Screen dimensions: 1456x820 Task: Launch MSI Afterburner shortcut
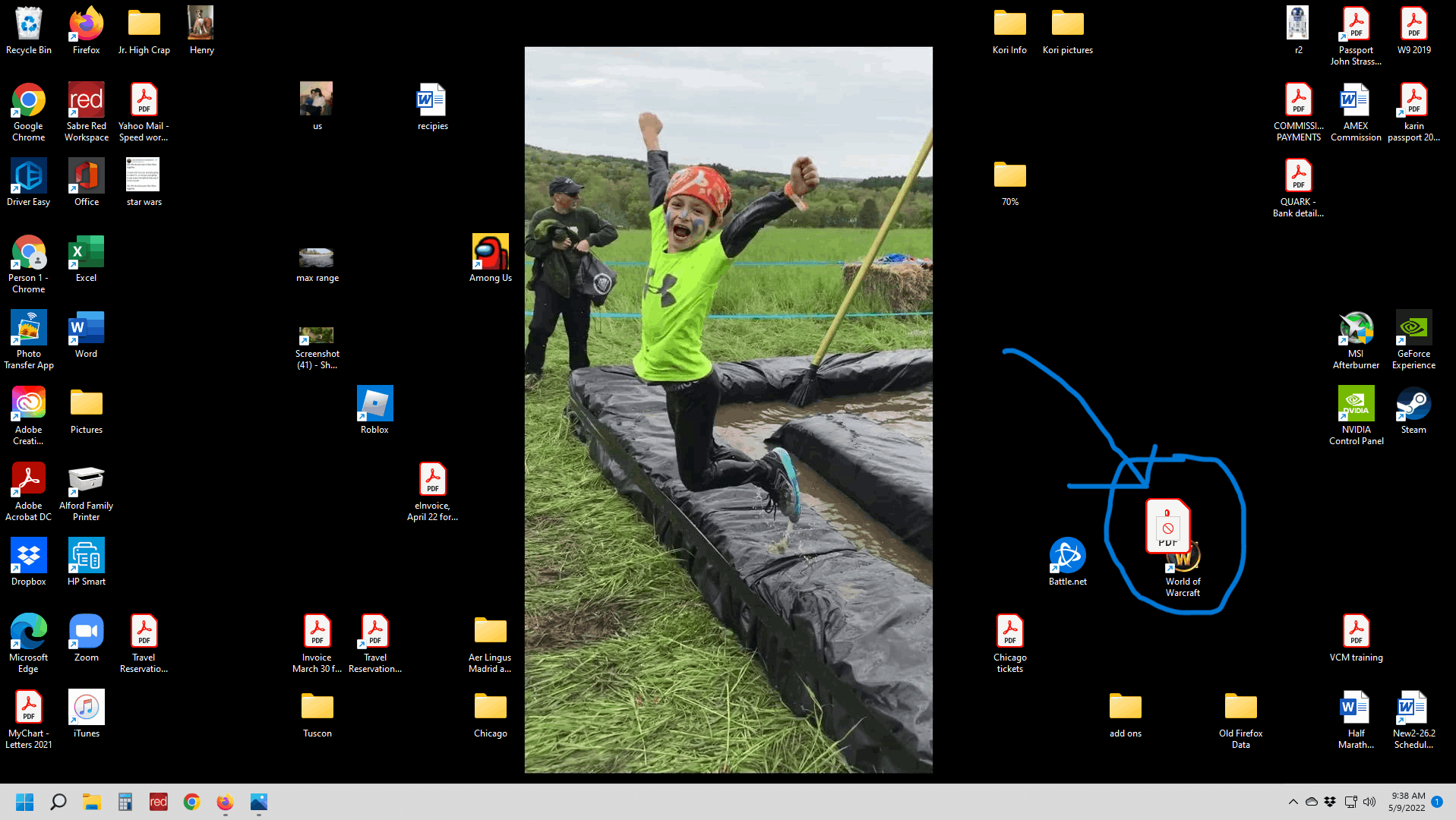(x=1356, y=339)
